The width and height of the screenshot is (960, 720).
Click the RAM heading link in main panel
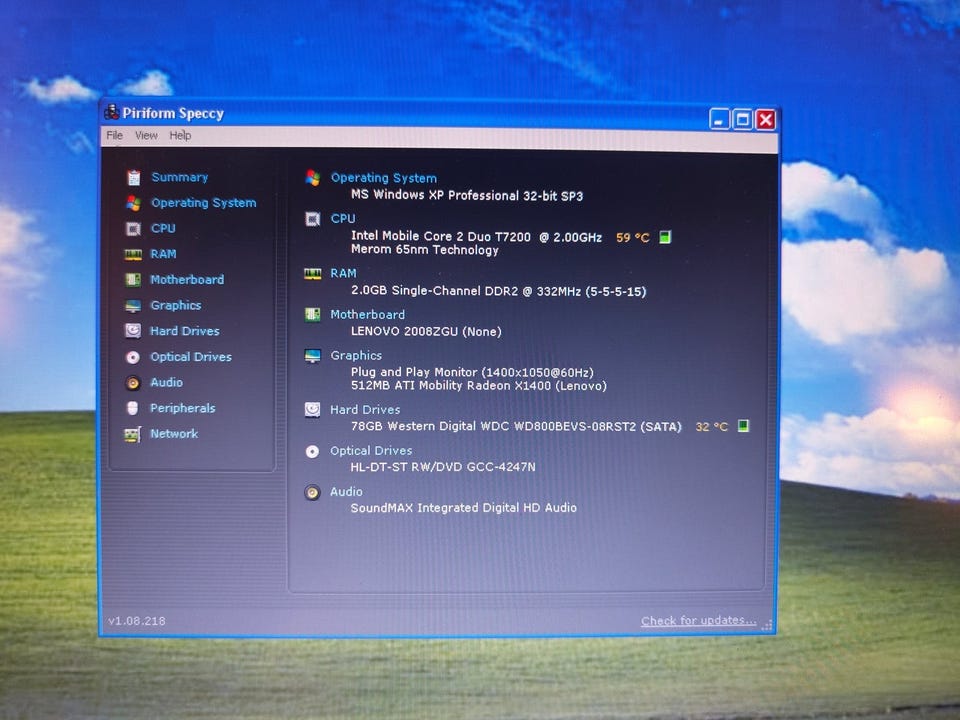(x=343, y=274)
